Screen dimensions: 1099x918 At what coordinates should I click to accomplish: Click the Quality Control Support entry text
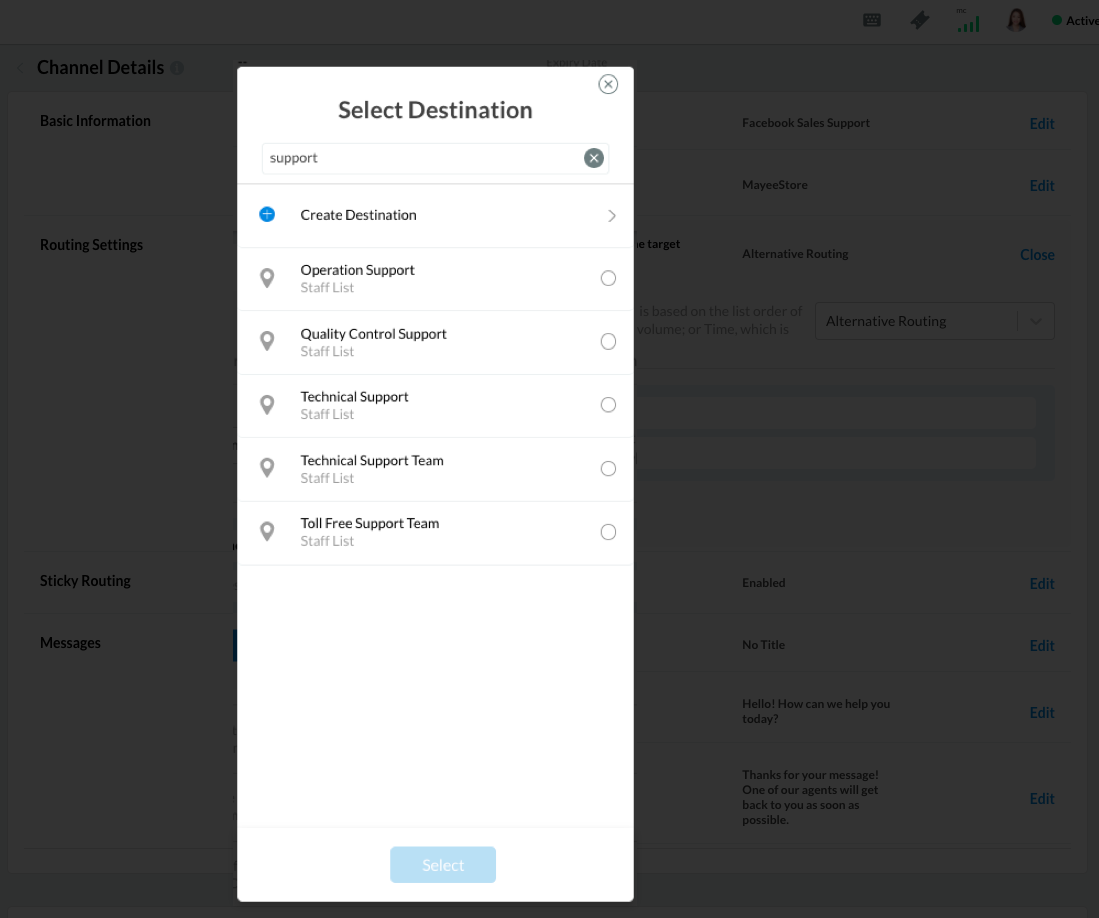pyautogui.click(x=373, y=334)
